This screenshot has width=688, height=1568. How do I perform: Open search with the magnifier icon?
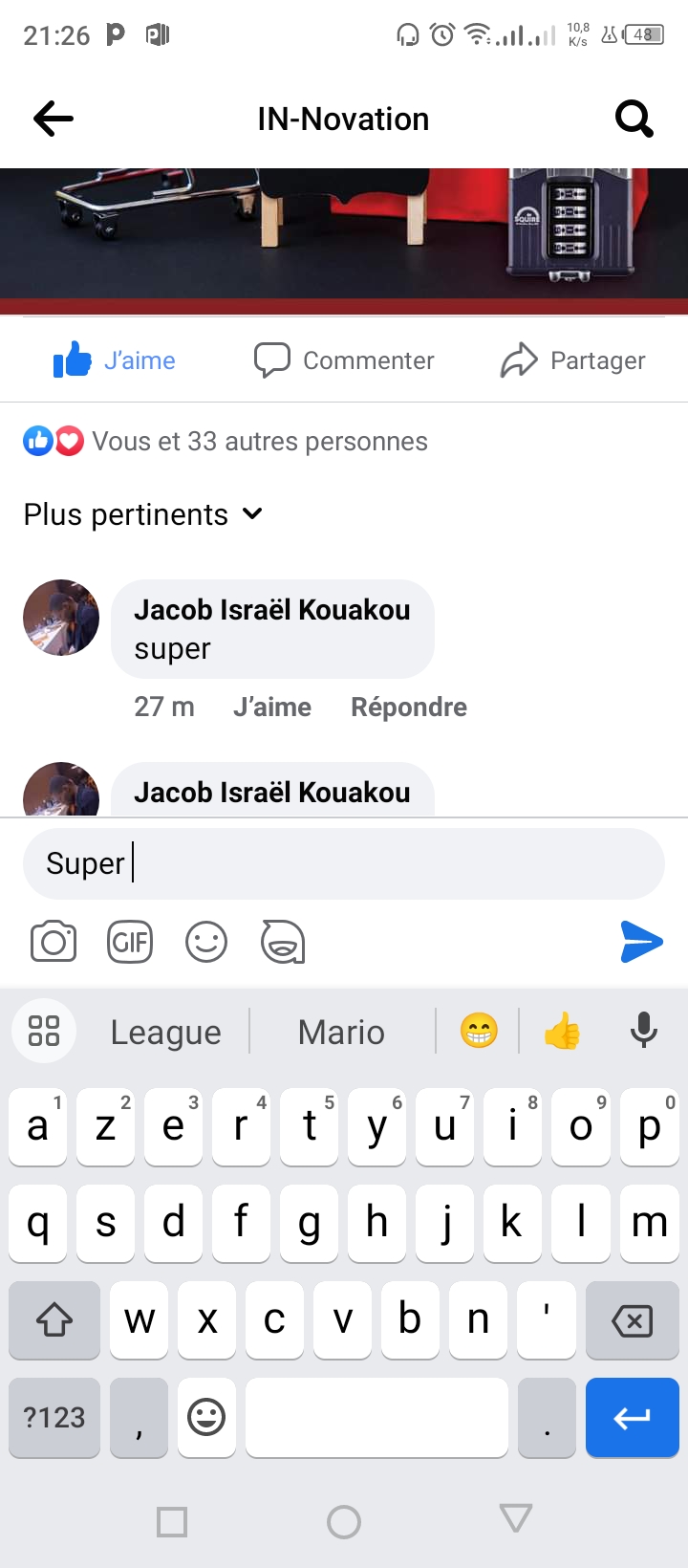pyautogui.click(x=634, y=120)
